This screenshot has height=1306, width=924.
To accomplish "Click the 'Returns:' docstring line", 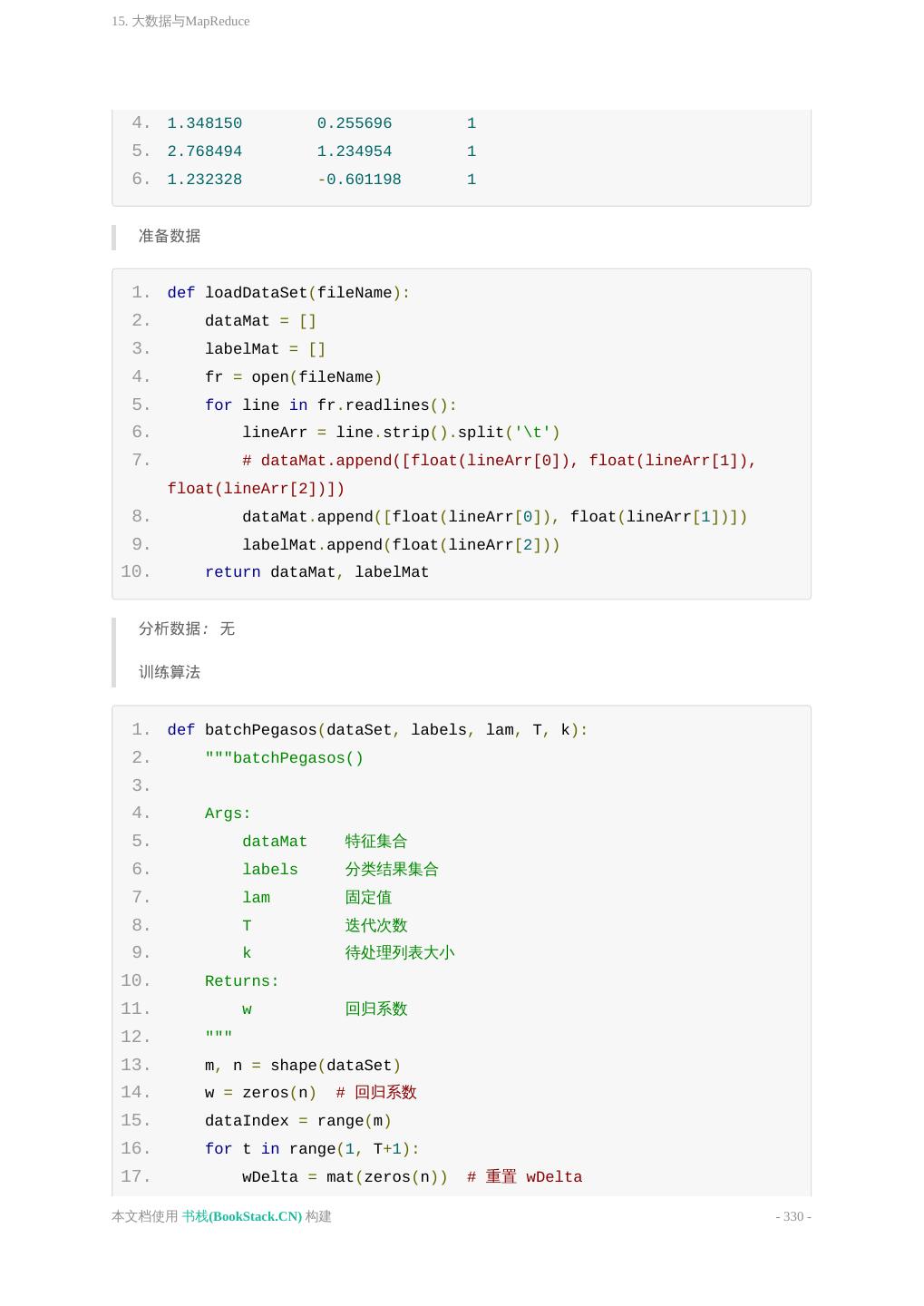I will pyautogui.click(x=241, y=981).
